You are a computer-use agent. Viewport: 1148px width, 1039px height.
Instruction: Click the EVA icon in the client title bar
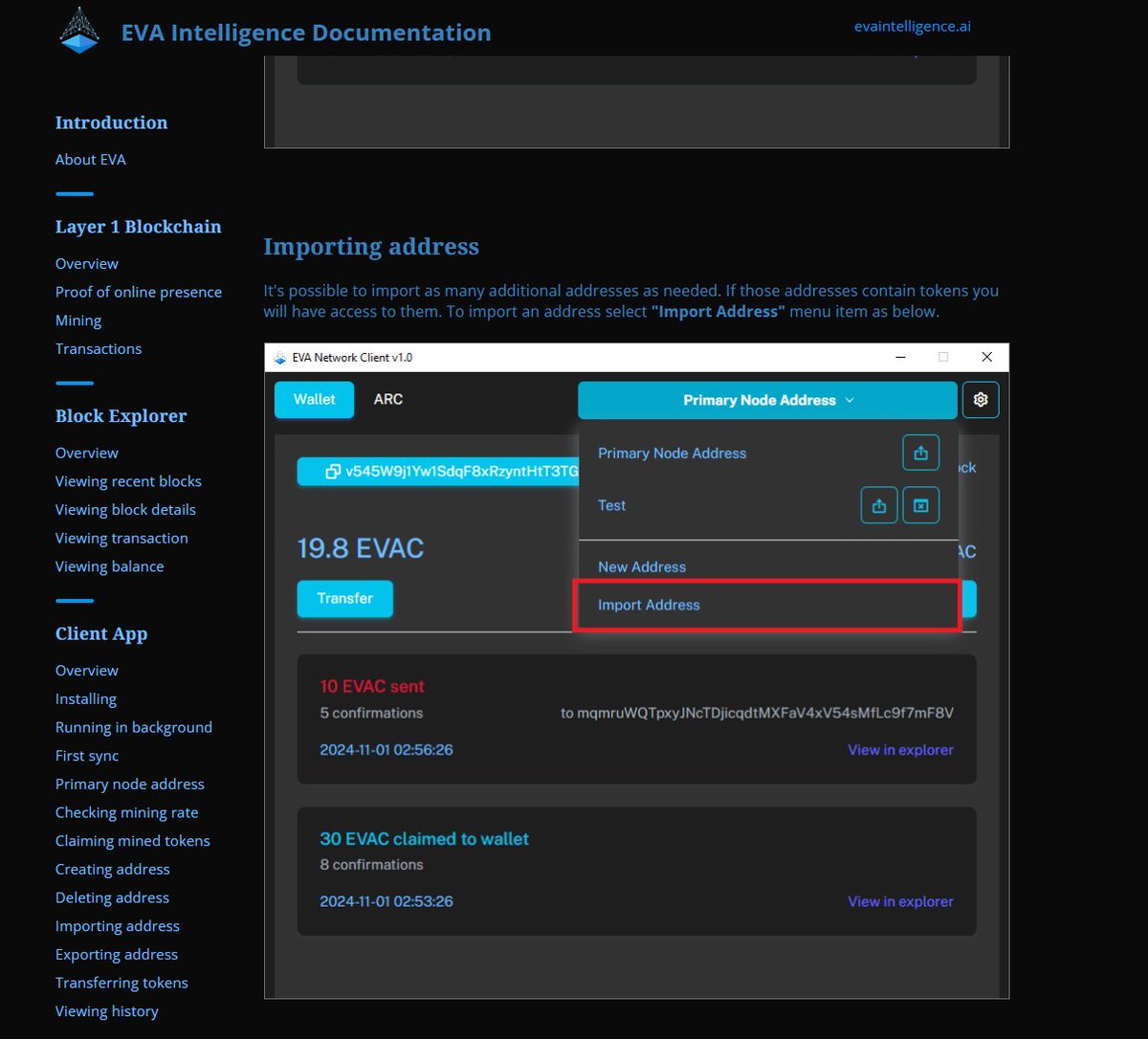tap(278, 356)
